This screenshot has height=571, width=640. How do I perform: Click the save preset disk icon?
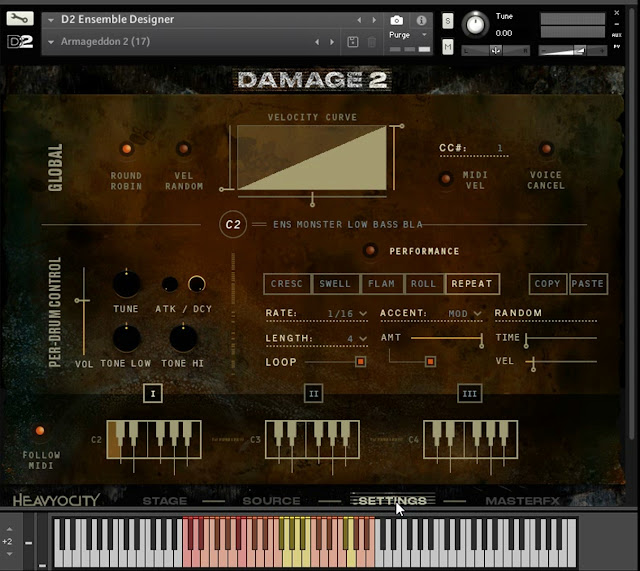tap(353, 42)
